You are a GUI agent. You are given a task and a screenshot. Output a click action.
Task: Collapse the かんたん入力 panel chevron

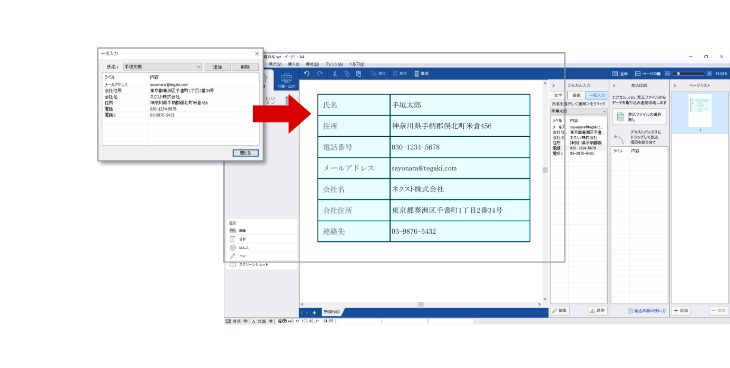point(554,86)
